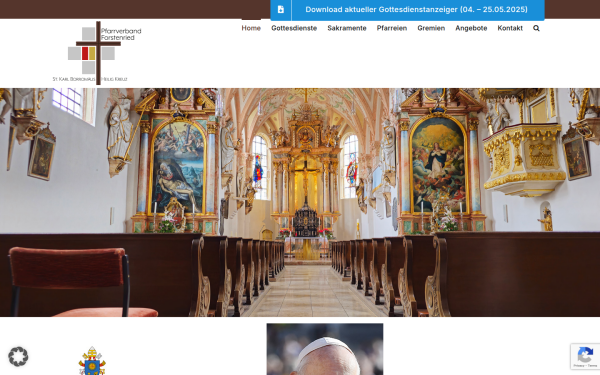Screen dimensions: 600x375
Task: Open the Gremien menu
Action: coord(431,28)
